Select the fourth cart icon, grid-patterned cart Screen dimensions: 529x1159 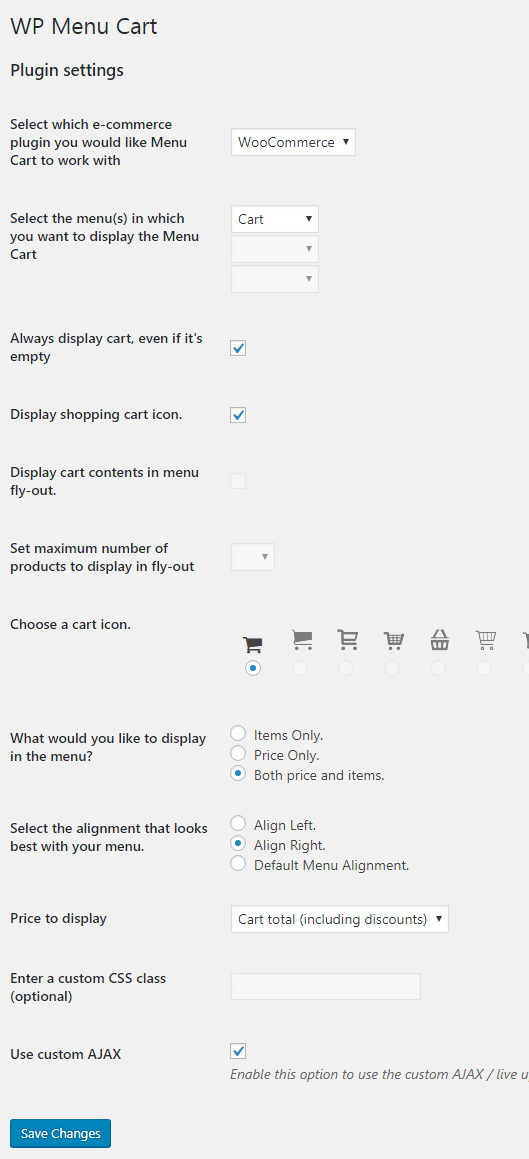tap(393, 640)
